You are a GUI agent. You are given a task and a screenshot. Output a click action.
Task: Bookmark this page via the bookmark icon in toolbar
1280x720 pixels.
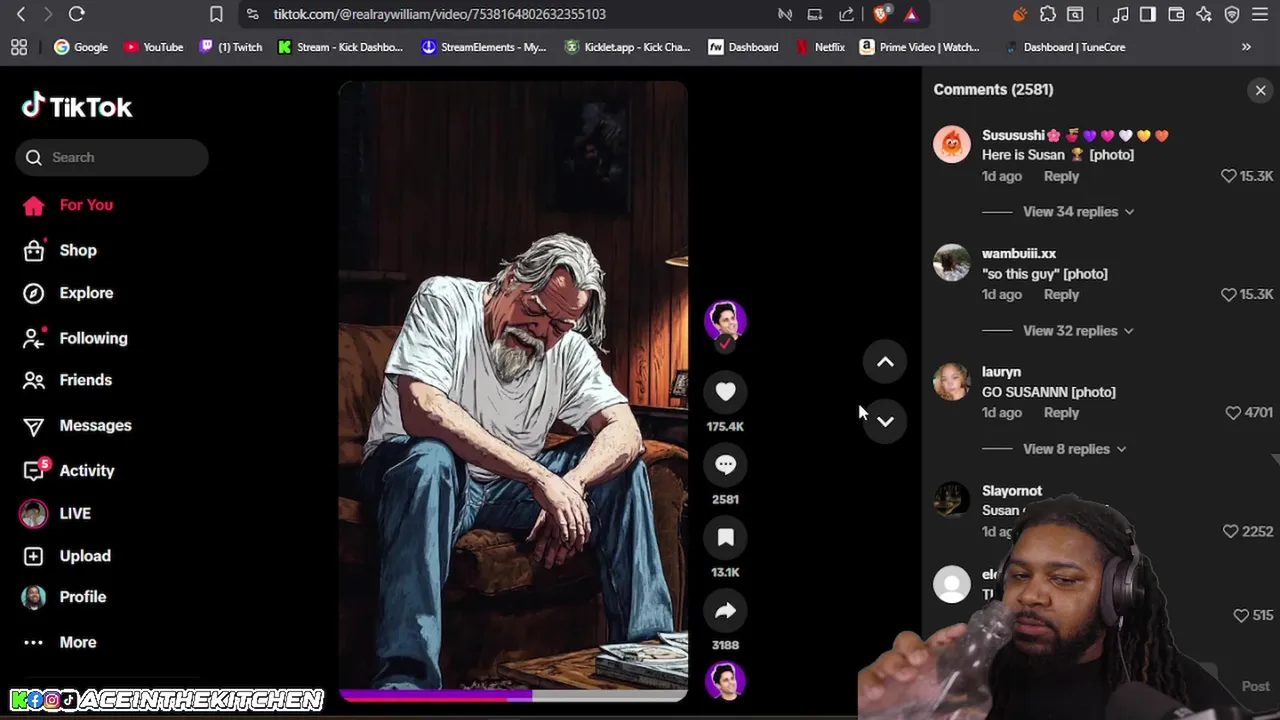(216, 14)
